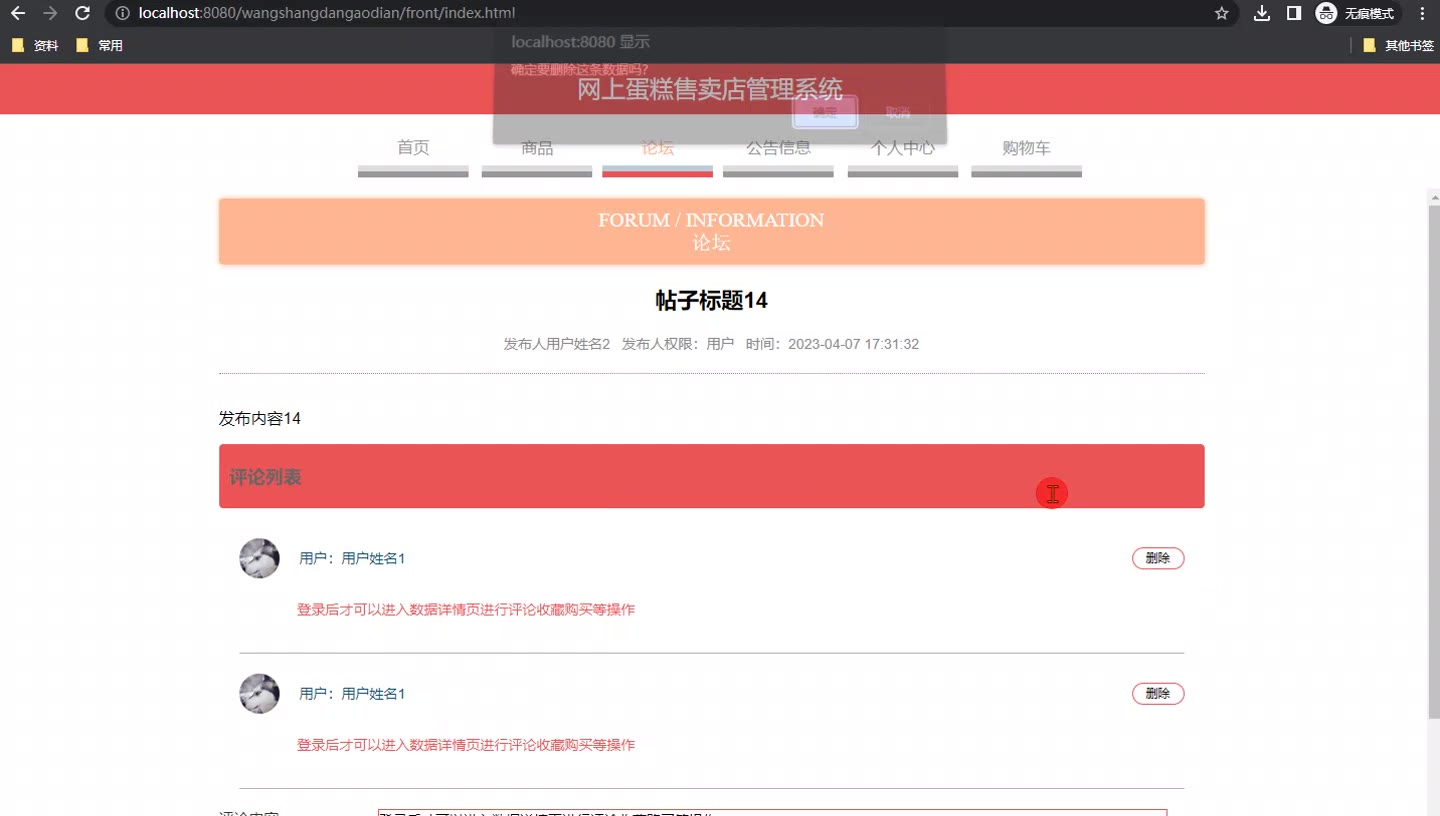This screenshot has height=816, width=1440.
Task: Click the 评论列表 header text
Action: click(265, 477)
